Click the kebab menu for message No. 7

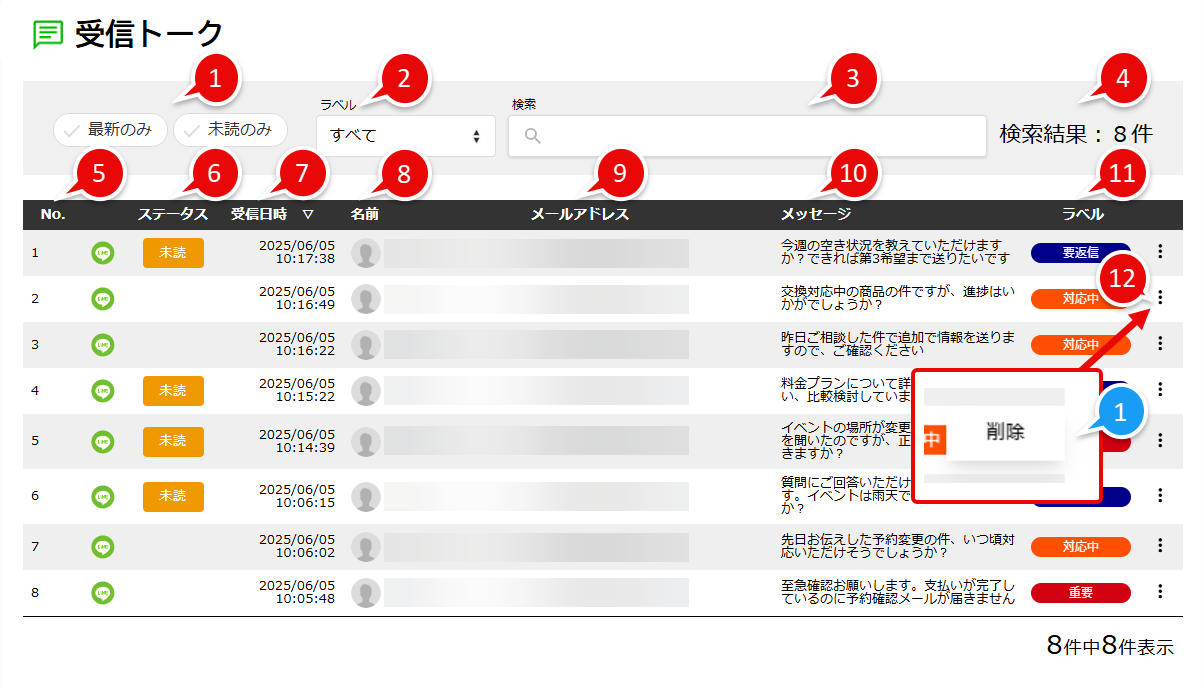coord(1159,547)
